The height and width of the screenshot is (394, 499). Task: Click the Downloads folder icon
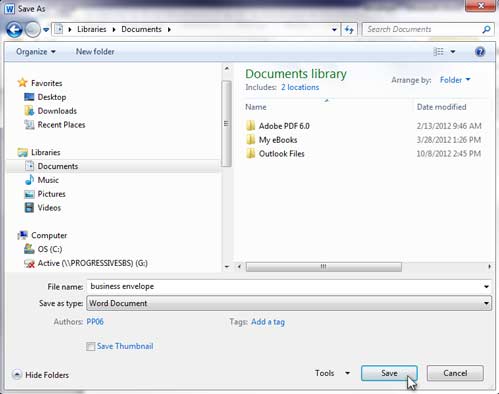[x=29, y=111]
